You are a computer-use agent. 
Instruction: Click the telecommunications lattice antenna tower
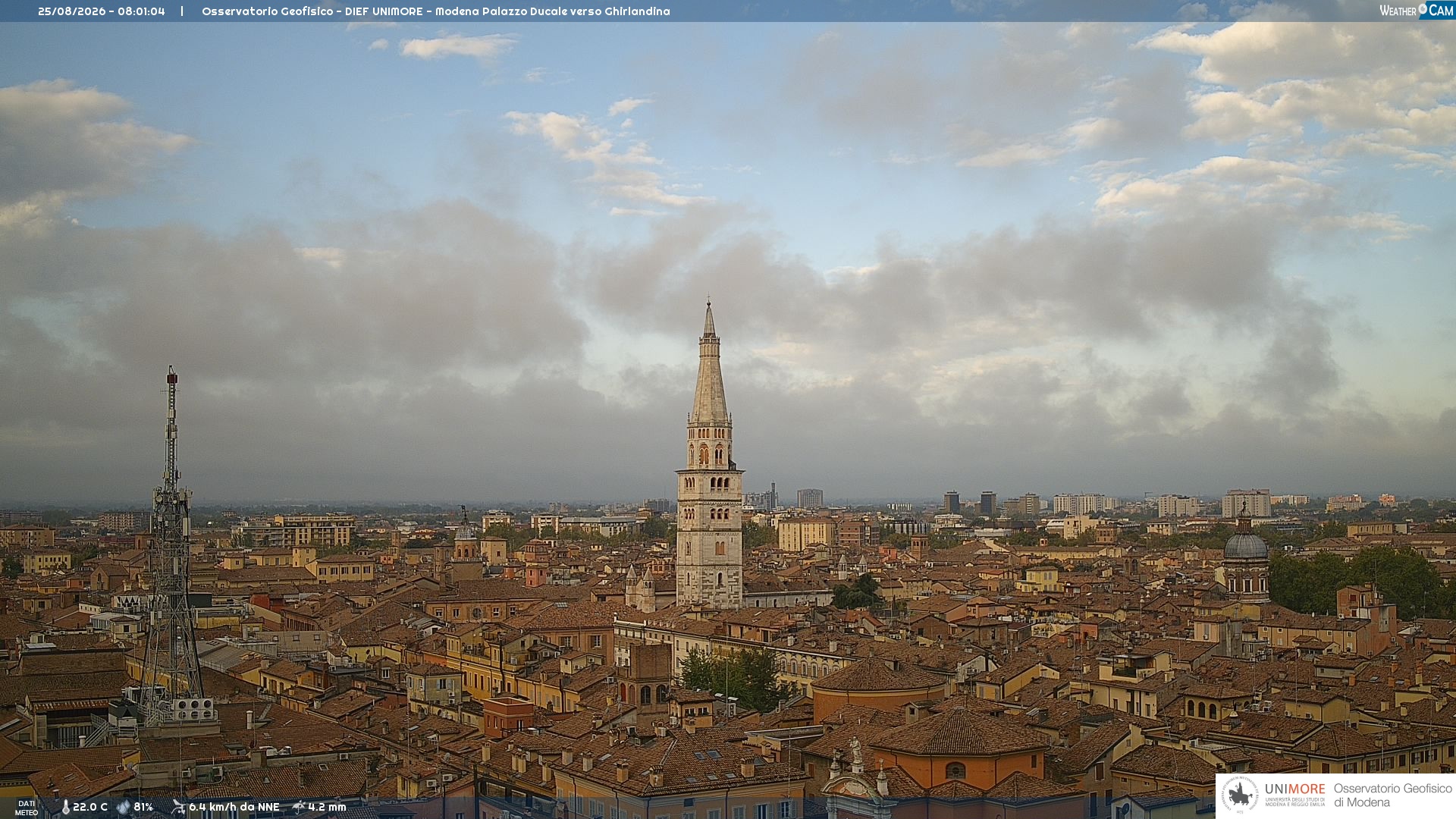[171, 546]
